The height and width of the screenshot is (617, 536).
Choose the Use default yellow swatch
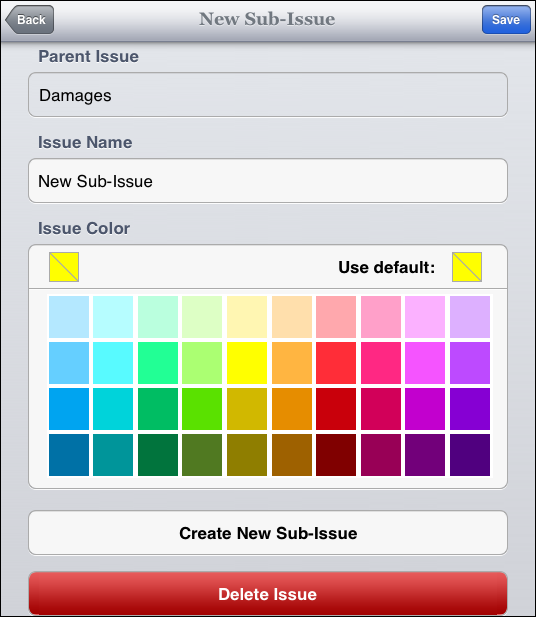[x=467, y=267]
